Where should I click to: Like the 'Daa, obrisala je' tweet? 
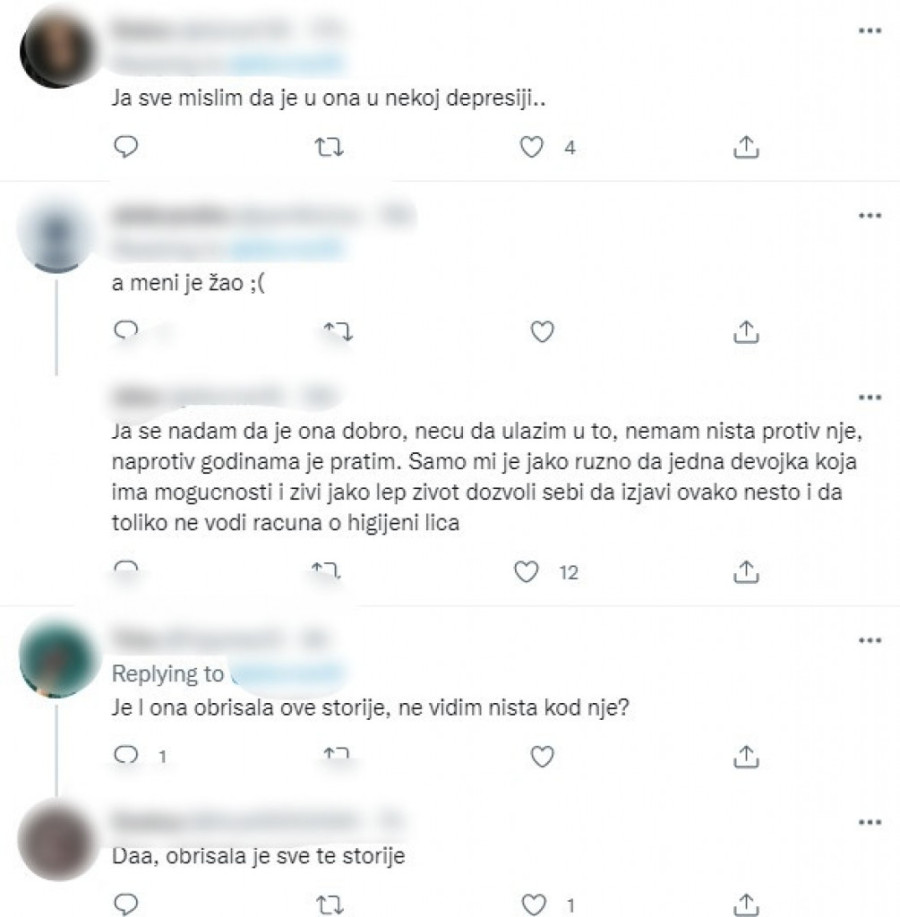(x=533, y=905)
